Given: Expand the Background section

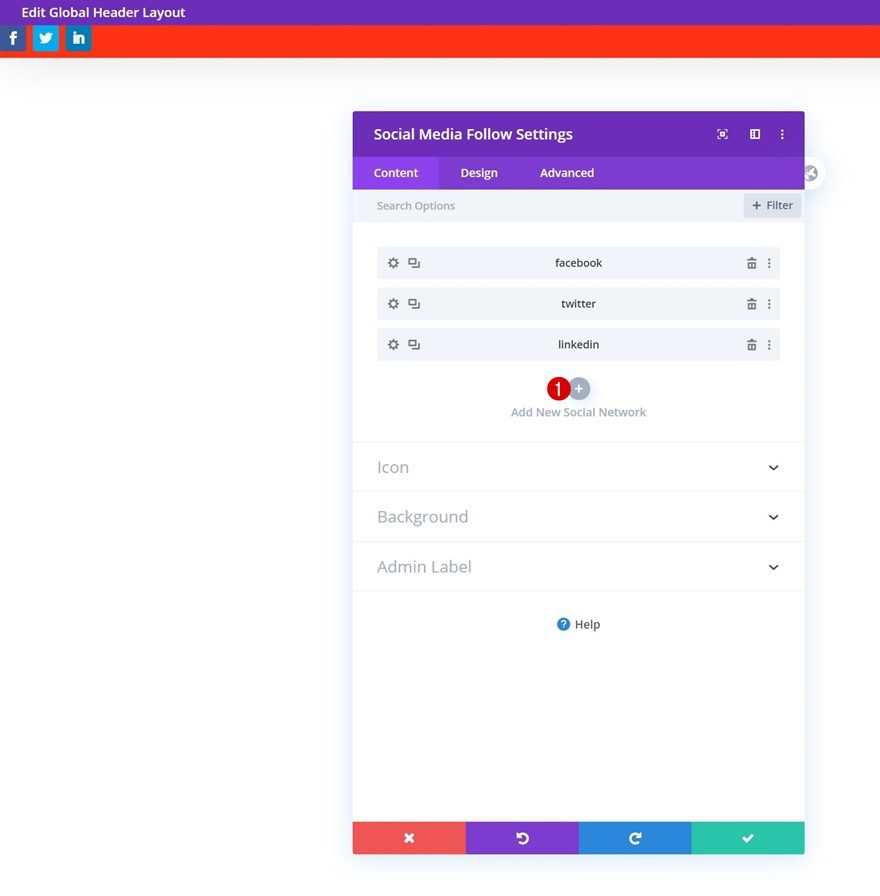Looking at the screenshot, I should click(578, 517).
